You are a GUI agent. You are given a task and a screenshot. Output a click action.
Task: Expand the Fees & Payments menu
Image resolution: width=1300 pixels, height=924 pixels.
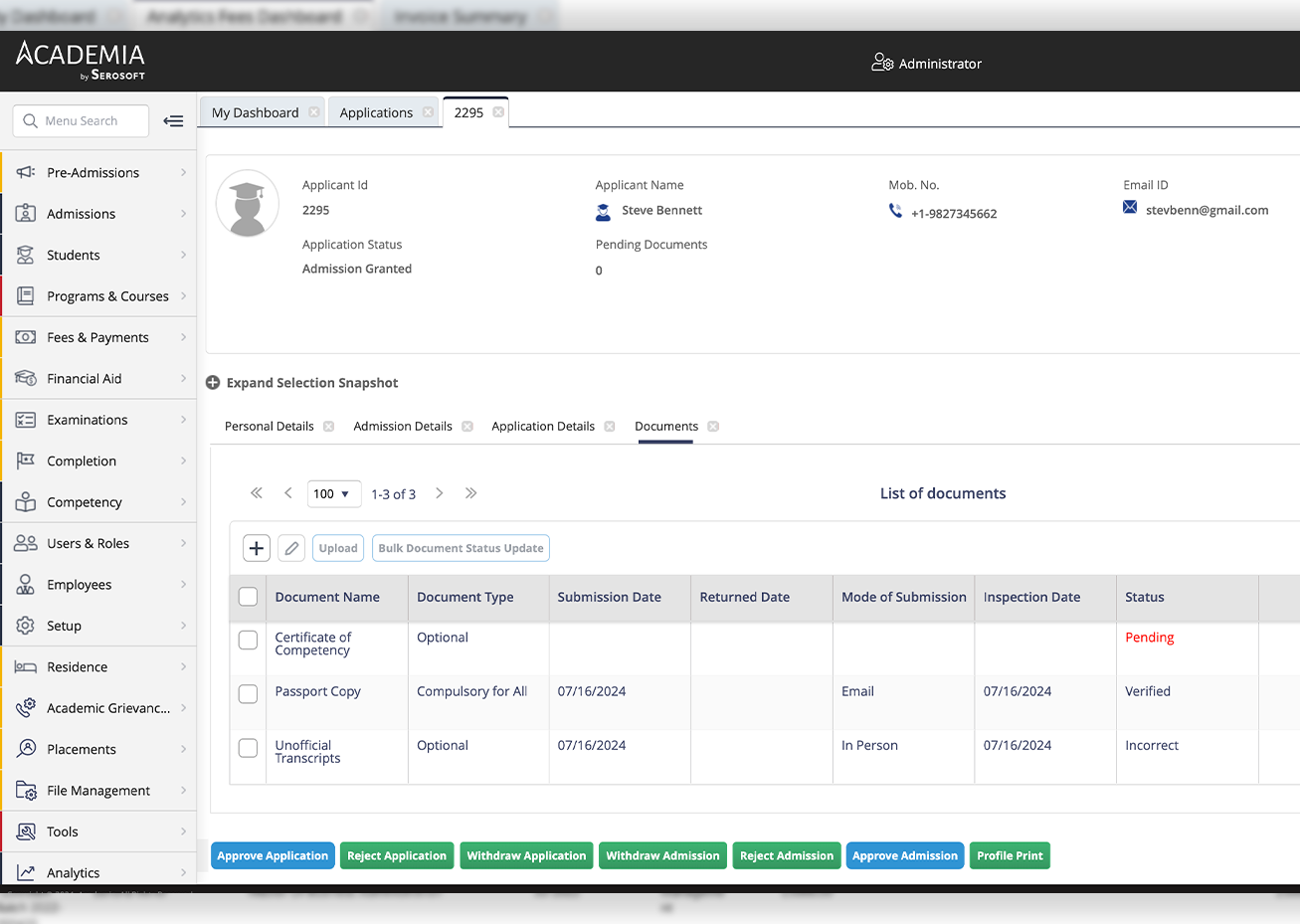pos(97,337)
